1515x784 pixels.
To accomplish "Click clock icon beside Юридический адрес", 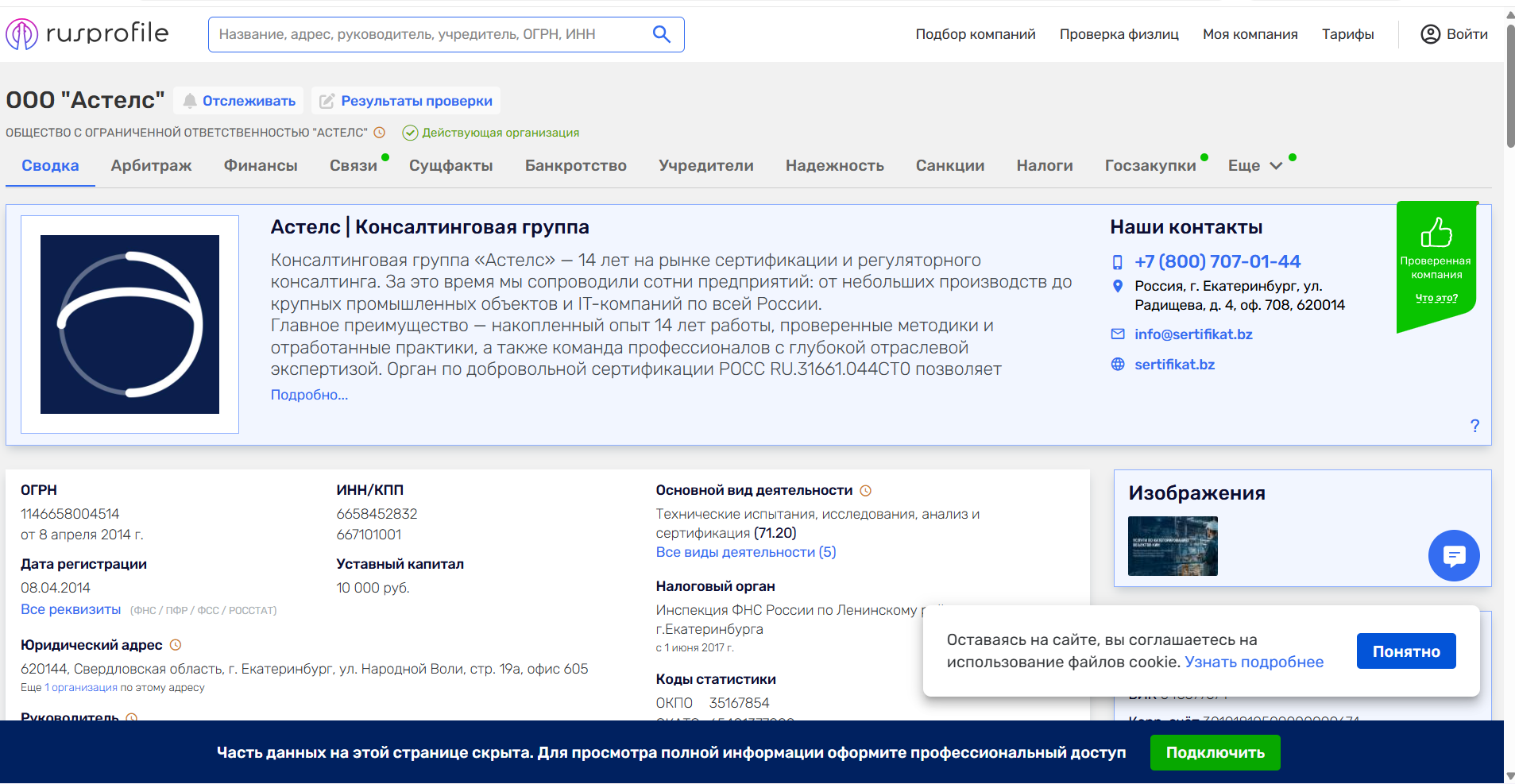I will click(176, 645).
